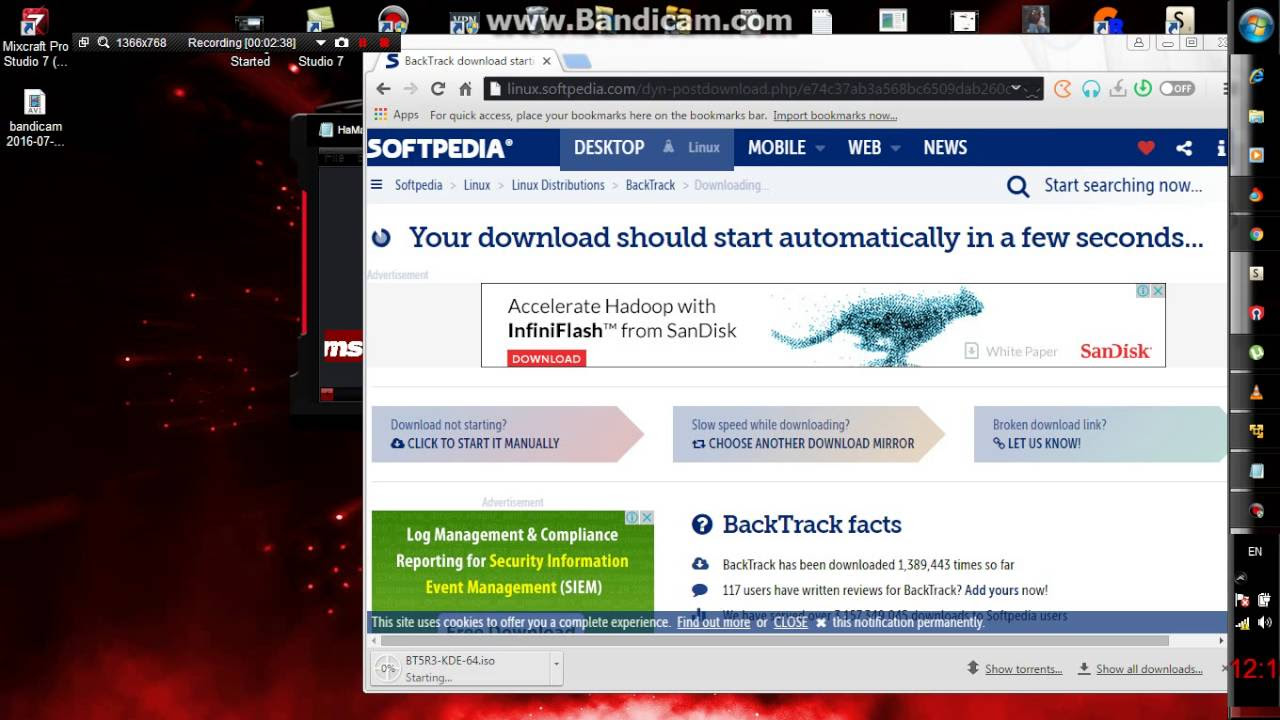Click the BT5R3-KDE-64.iso download item
The image size is (1280, 720).
pos(460,668)
